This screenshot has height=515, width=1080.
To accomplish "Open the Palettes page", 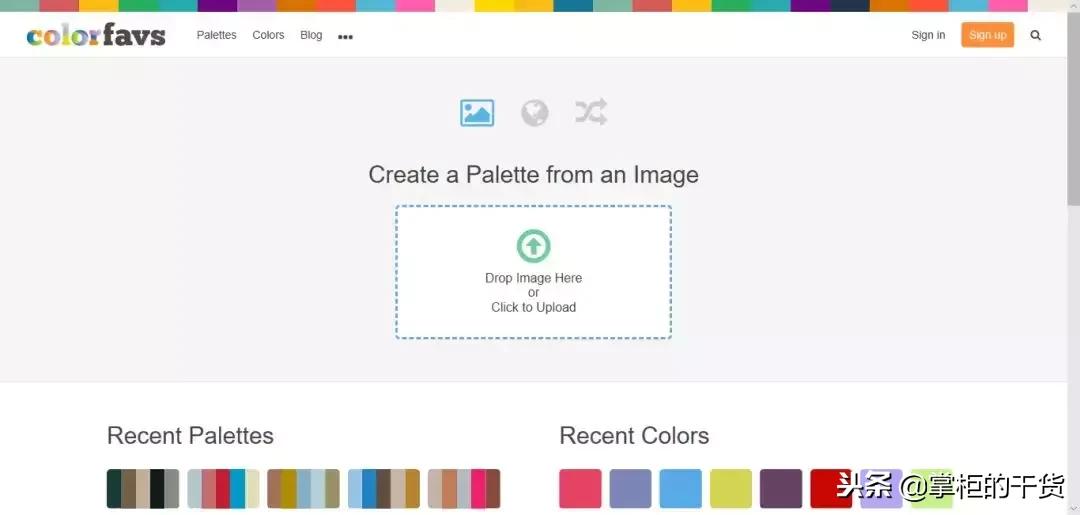I will click(216, 35).
